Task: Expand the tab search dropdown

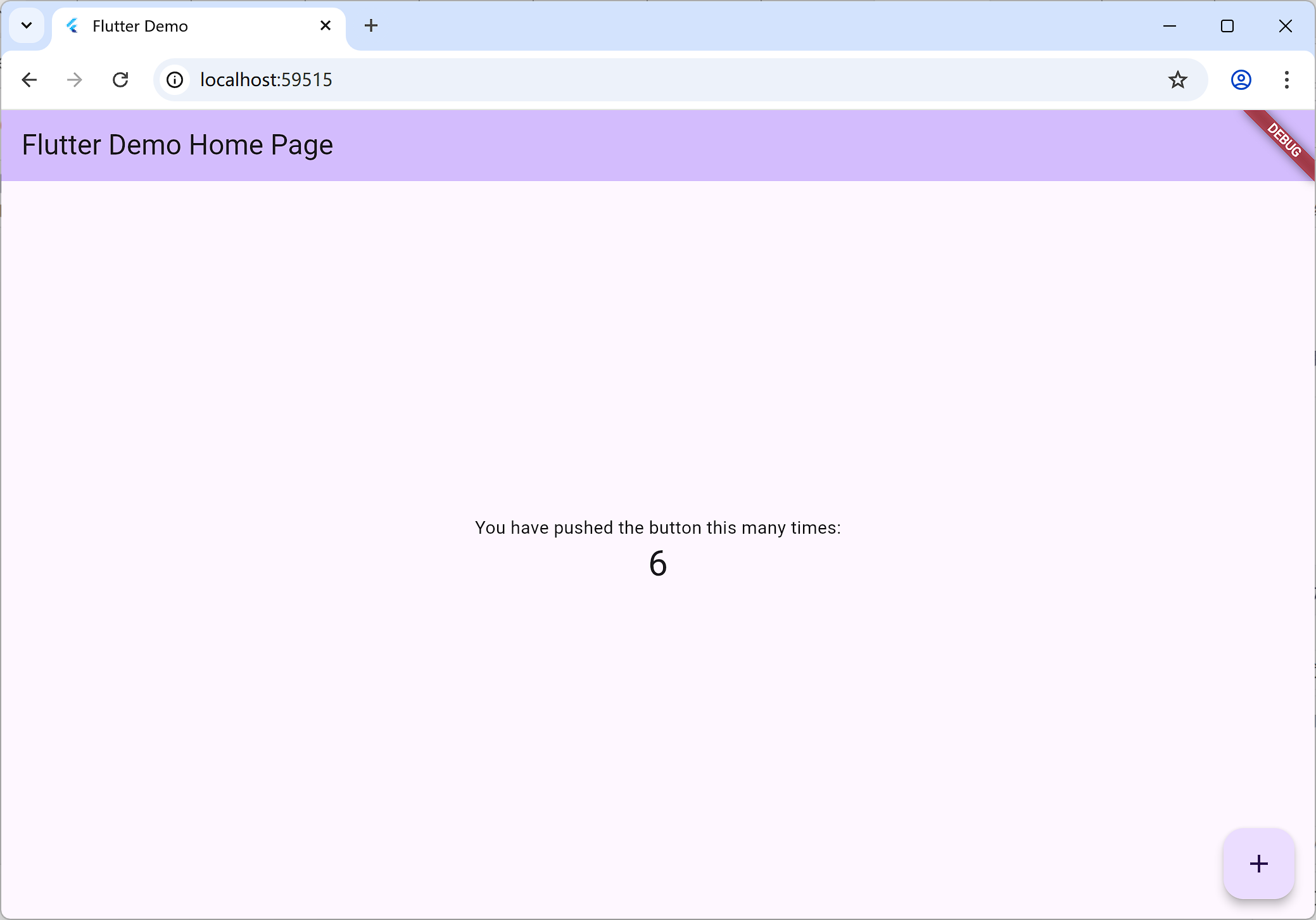Action: [x=27, y=26]
